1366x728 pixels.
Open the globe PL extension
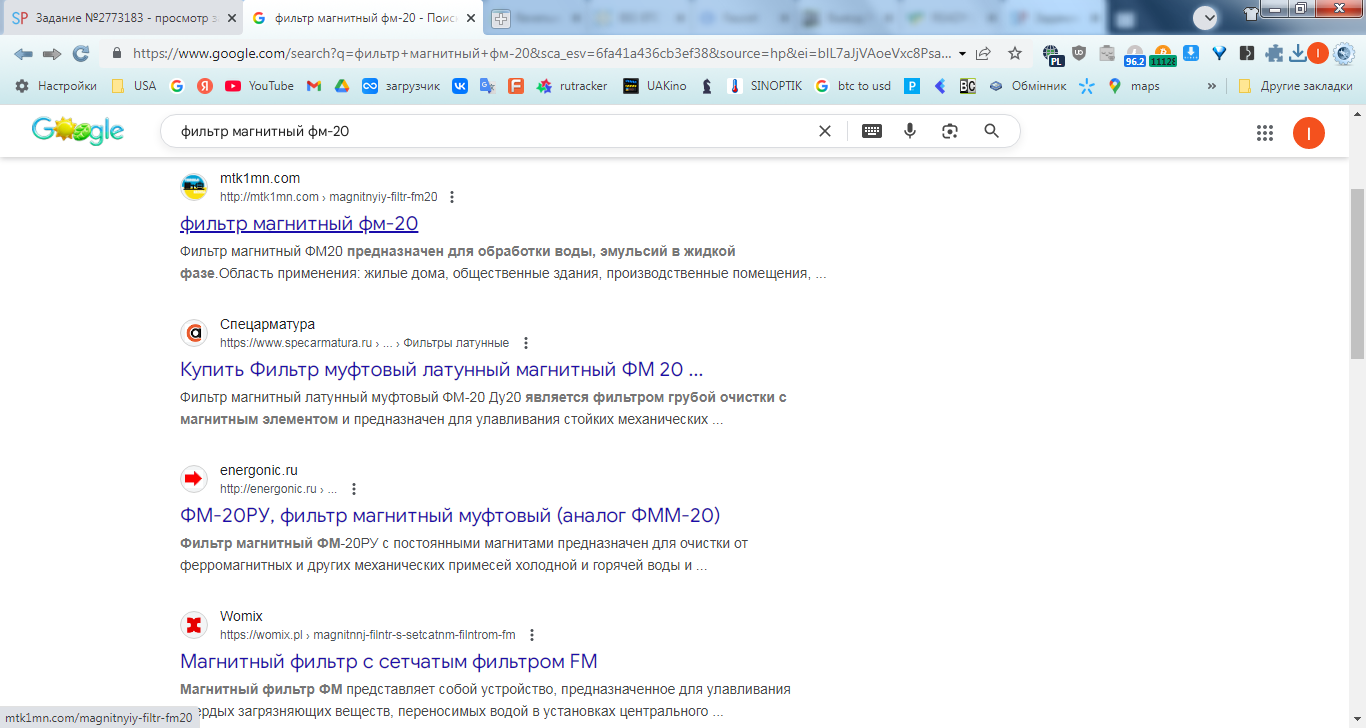[x=1052, y=55]
